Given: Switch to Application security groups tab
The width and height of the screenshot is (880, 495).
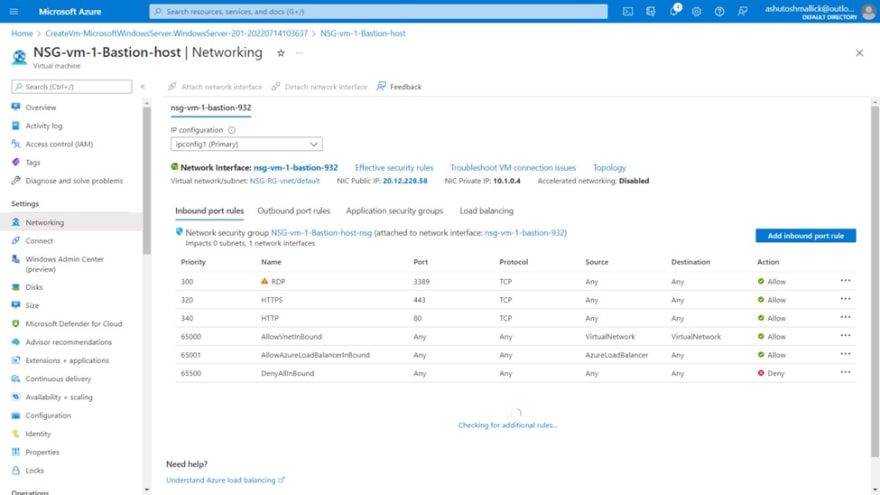Looking at the screenshot, I should coord(394,211).
